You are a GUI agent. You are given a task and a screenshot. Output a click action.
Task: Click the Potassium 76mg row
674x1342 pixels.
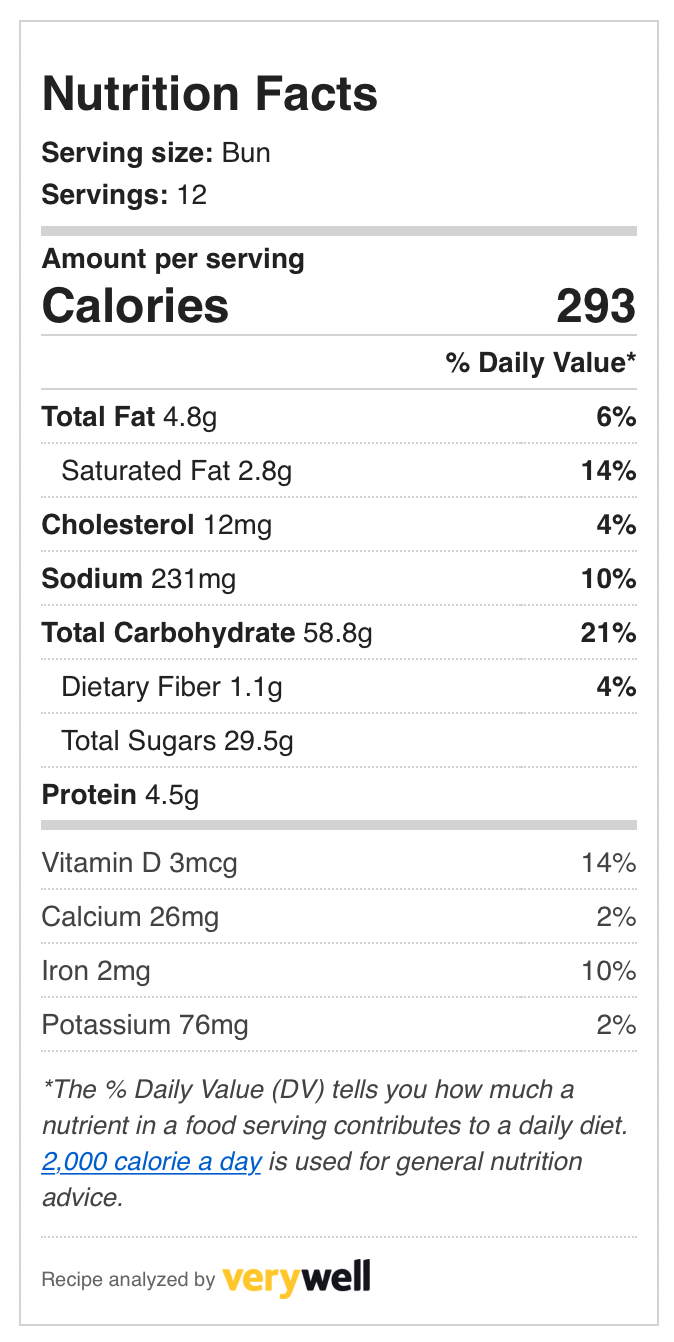tap(339, 1024)
